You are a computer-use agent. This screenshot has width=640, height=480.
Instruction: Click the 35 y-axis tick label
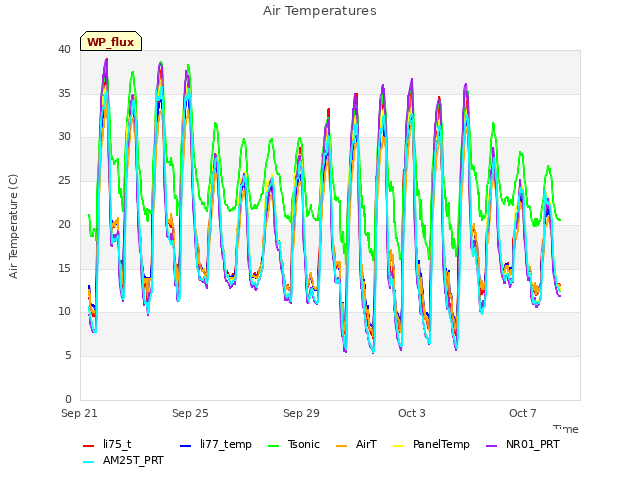pyautogui.click(x=64, y=93)
